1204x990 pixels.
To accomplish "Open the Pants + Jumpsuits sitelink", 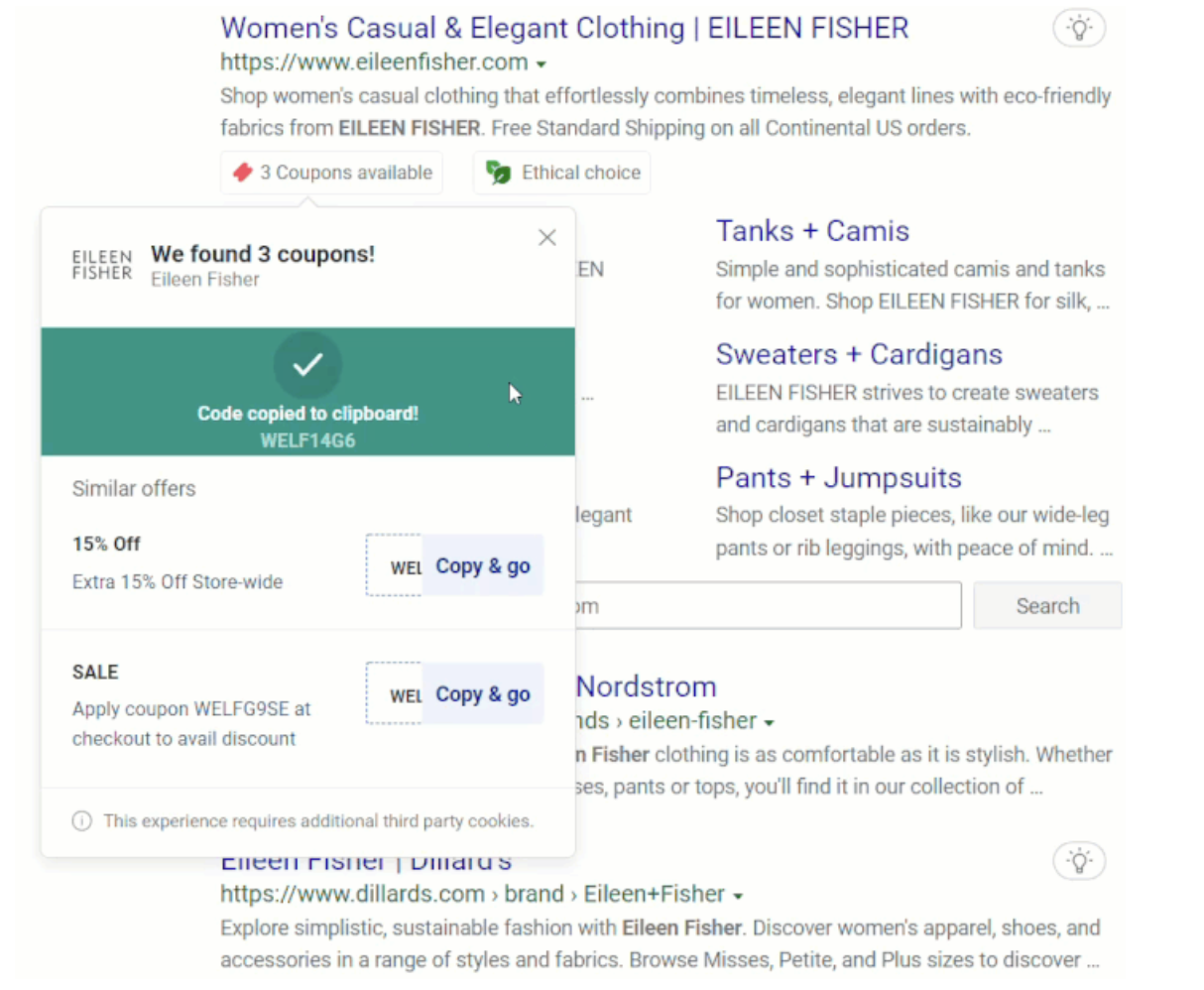I will point(838,478).
